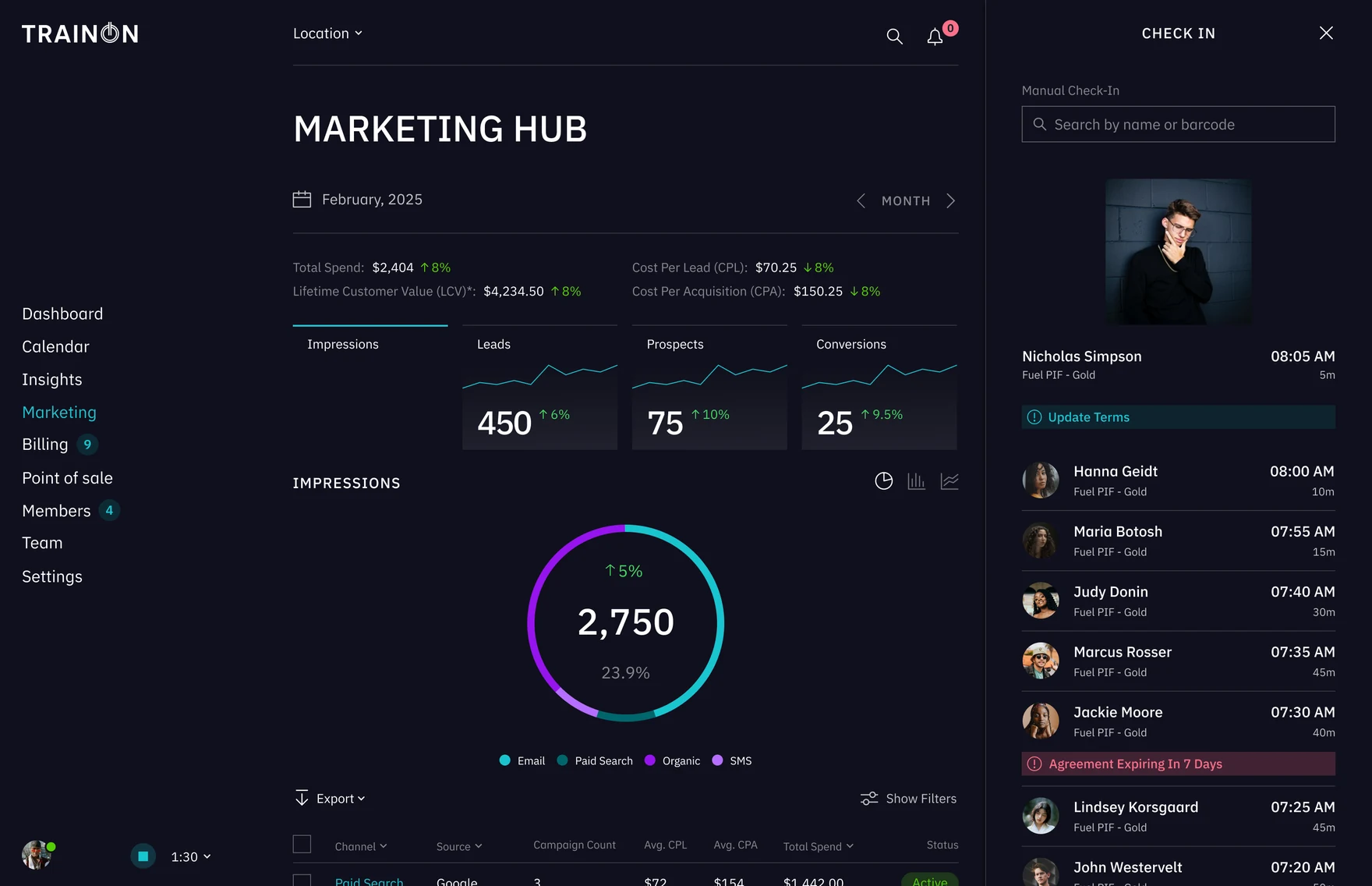Open Hanna Geidt's avatar in check-in list
1372x886 pixels.
pyautogui.click(x=1041, y=480)
